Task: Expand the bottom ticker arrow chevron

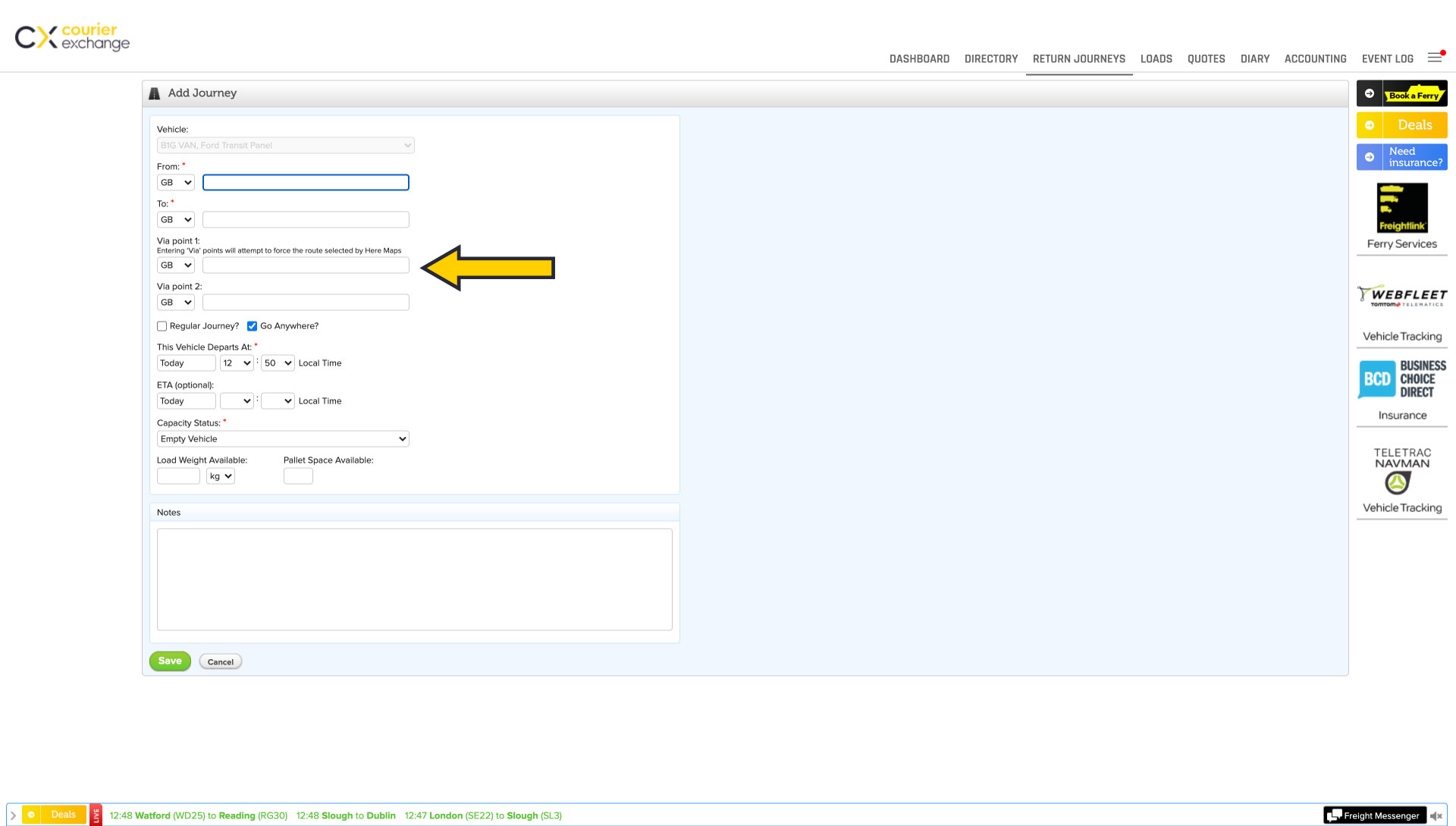Action: [x=13, y=815]
